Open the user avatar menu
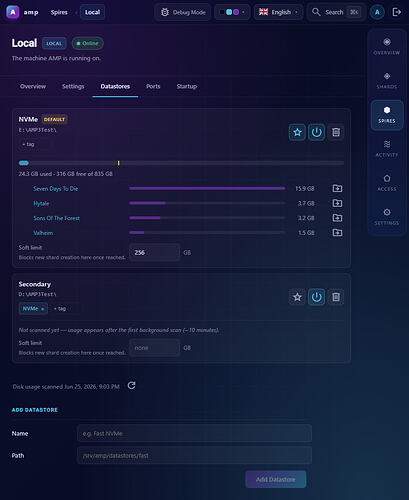The height and width of the screenshot is (500, 409). click(x=377, y=12)
